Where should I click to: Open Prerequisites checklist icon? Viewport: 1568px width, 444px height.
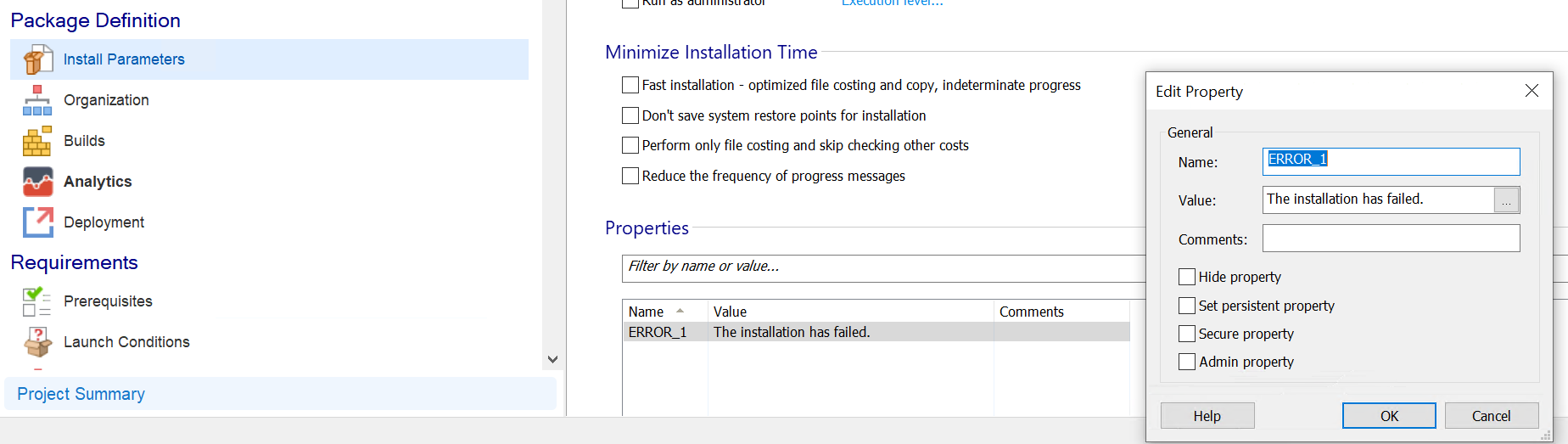[37, 301]
